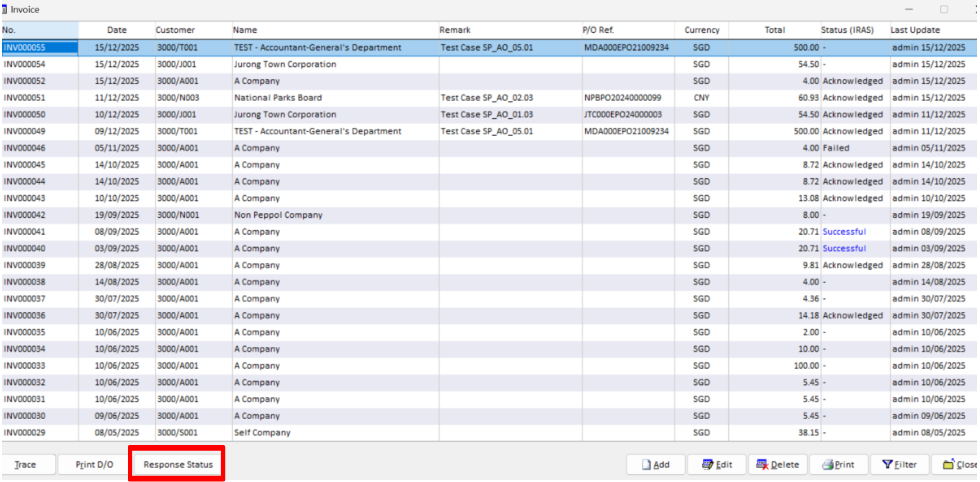Sort by the No. column header
Viewport: 980px width, 482px height.
click(x=39, y=30)
